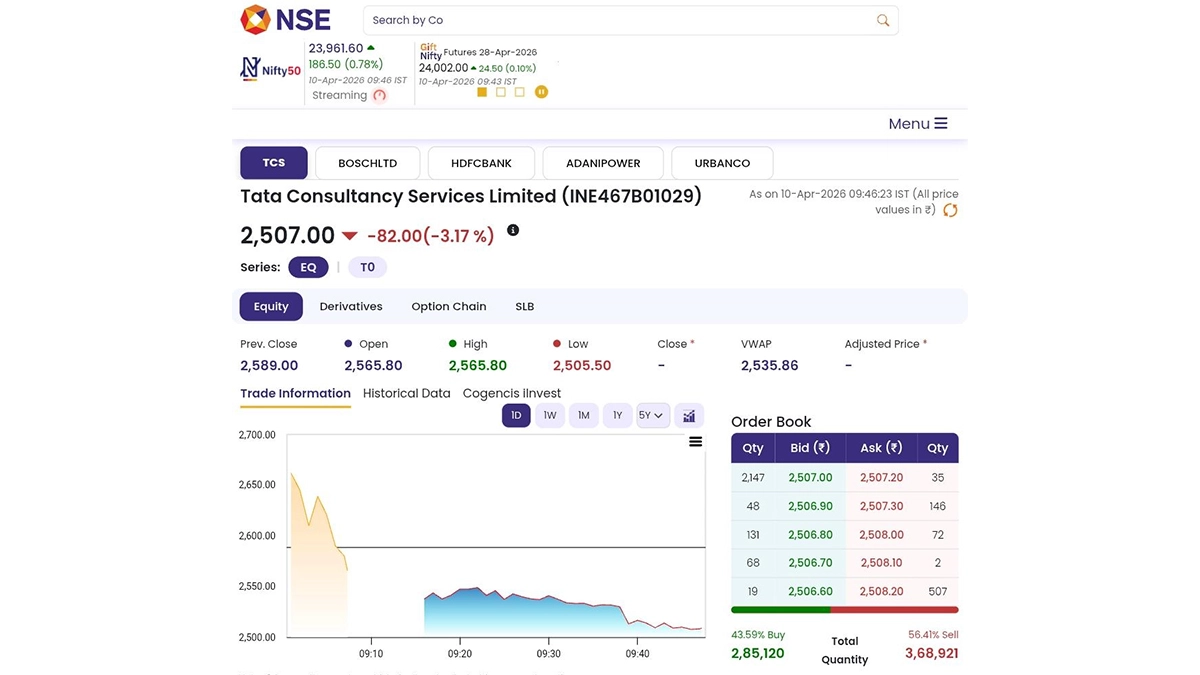1200x675 pixels.
Task: Expand the 5Y range dropdown
Action: pyautogui.click(x=652, y=416)
